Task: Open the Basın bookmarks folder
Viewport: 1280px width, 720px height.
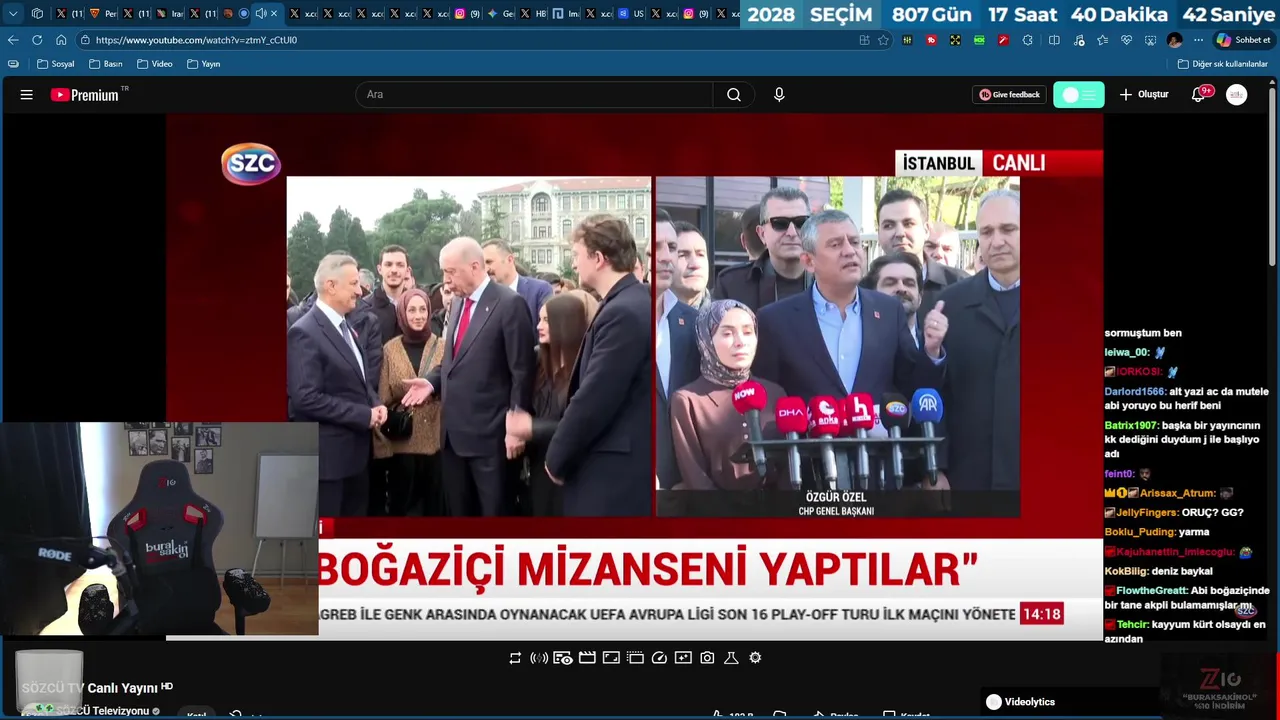Action: coord(106,64)
